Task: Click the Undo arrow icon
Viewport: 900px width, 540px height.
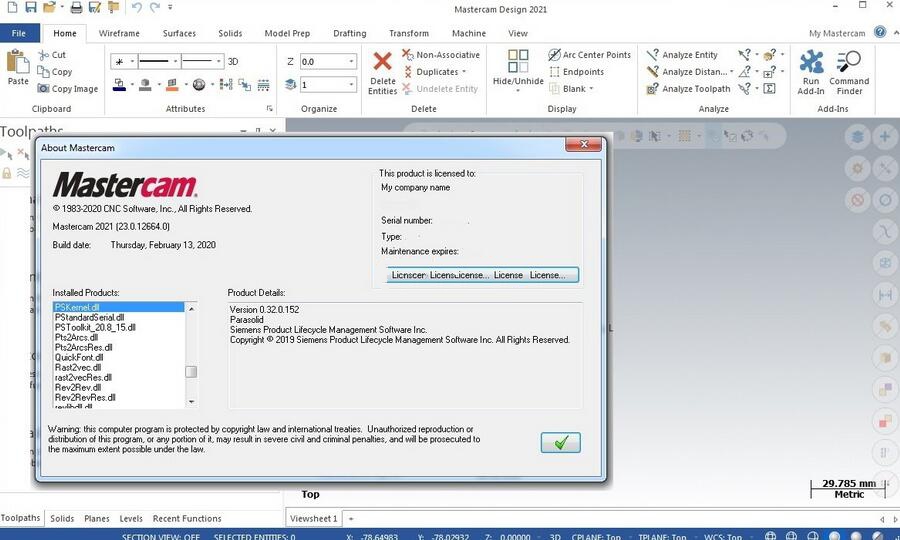Action: pos(137,7)
